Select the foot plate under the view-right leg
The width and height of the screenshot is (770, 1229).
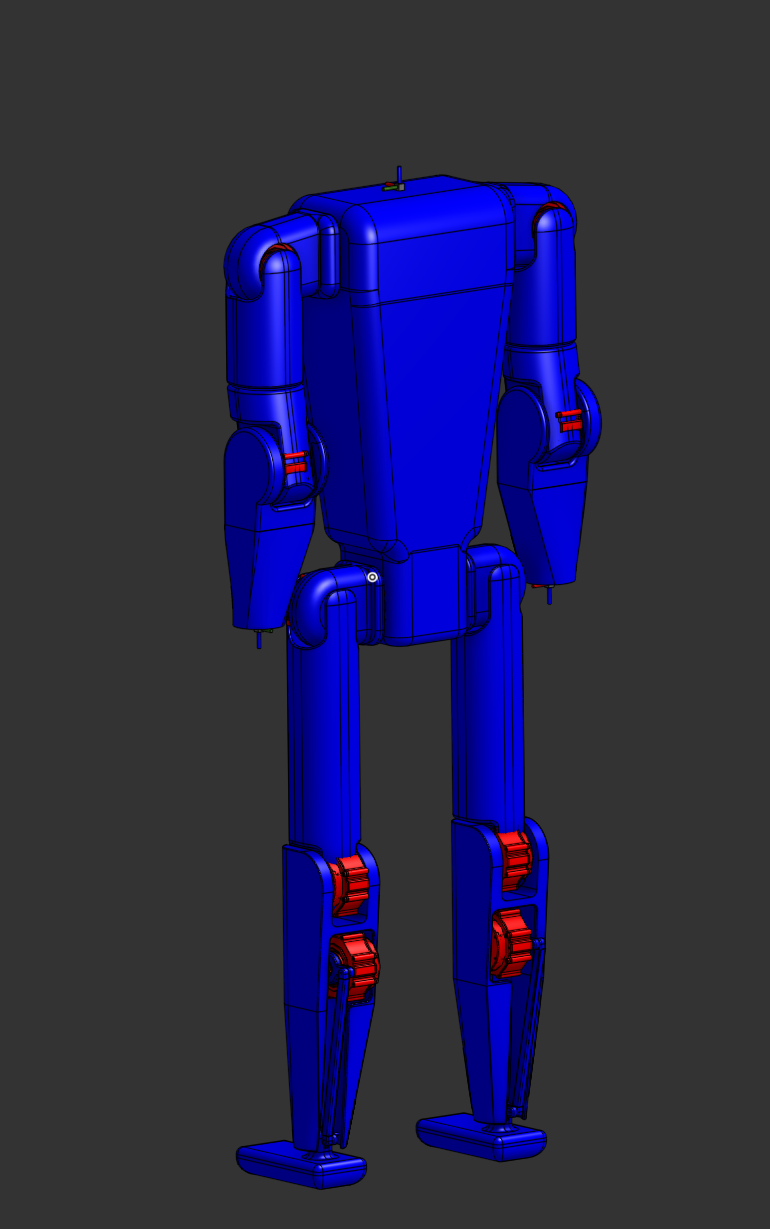point(481,1137)
